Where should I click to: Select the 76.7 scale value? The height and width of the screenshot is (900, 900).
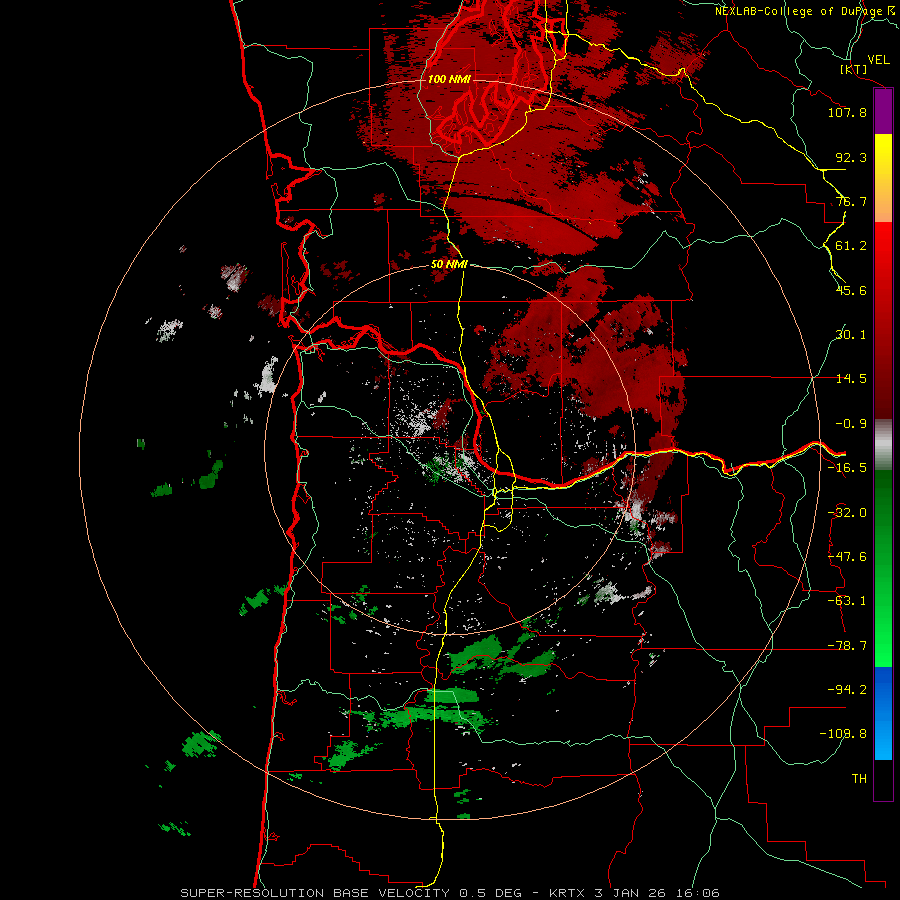point(851,201)
